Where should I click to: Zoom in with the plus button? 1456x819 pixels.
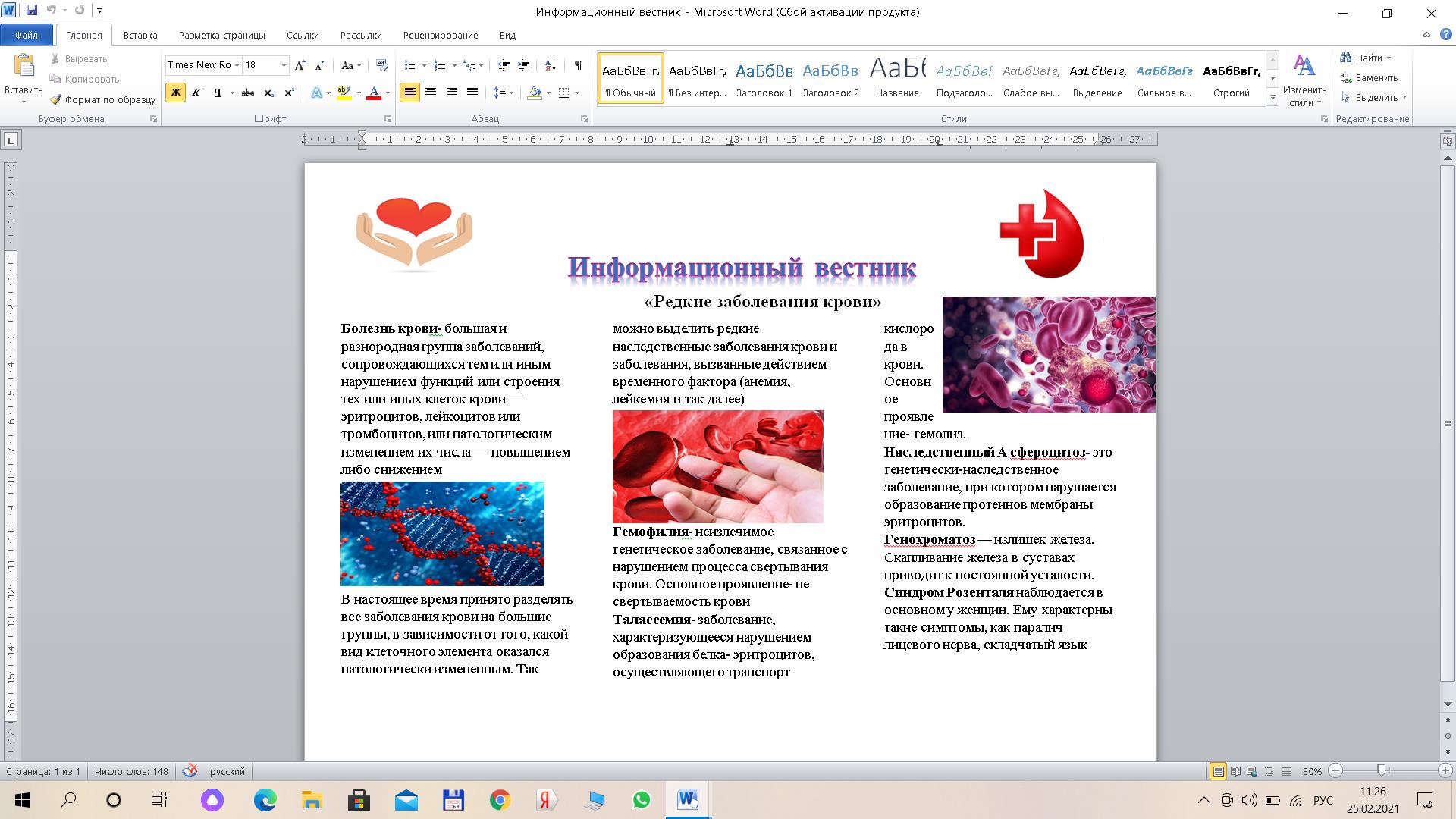[x=1445, y=770]
